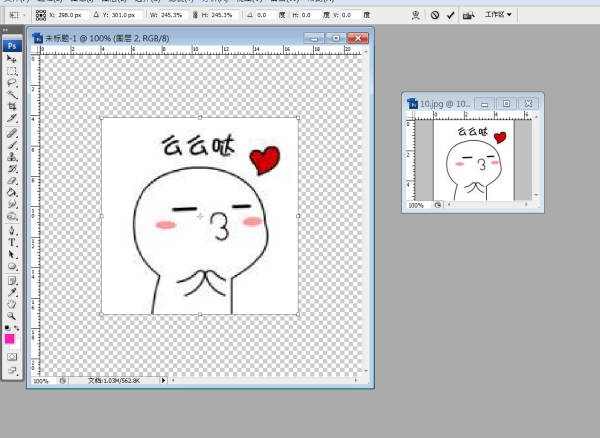Select the Move tool in the toolbox
The height and width of the screenshot is (438, 600).
[x=12, y=60]
